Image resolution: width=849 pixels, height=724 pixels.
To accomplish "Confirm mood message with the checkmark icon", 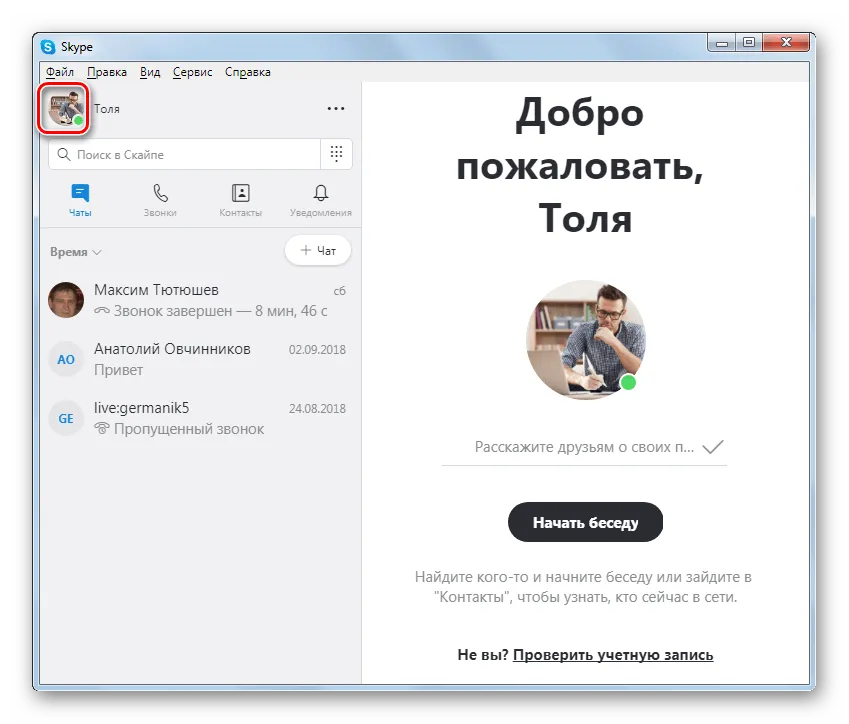I will [713, 447].
